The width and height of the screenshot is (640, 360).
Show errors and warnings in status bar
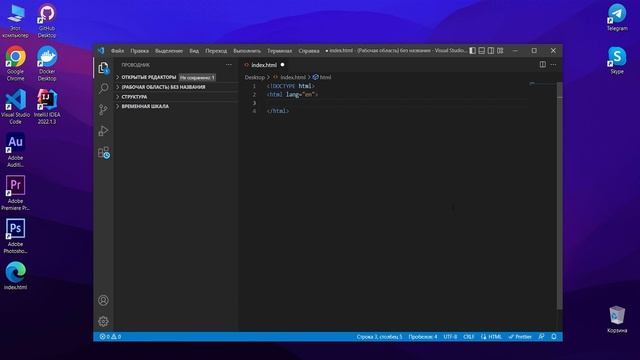tap(110, 337)
